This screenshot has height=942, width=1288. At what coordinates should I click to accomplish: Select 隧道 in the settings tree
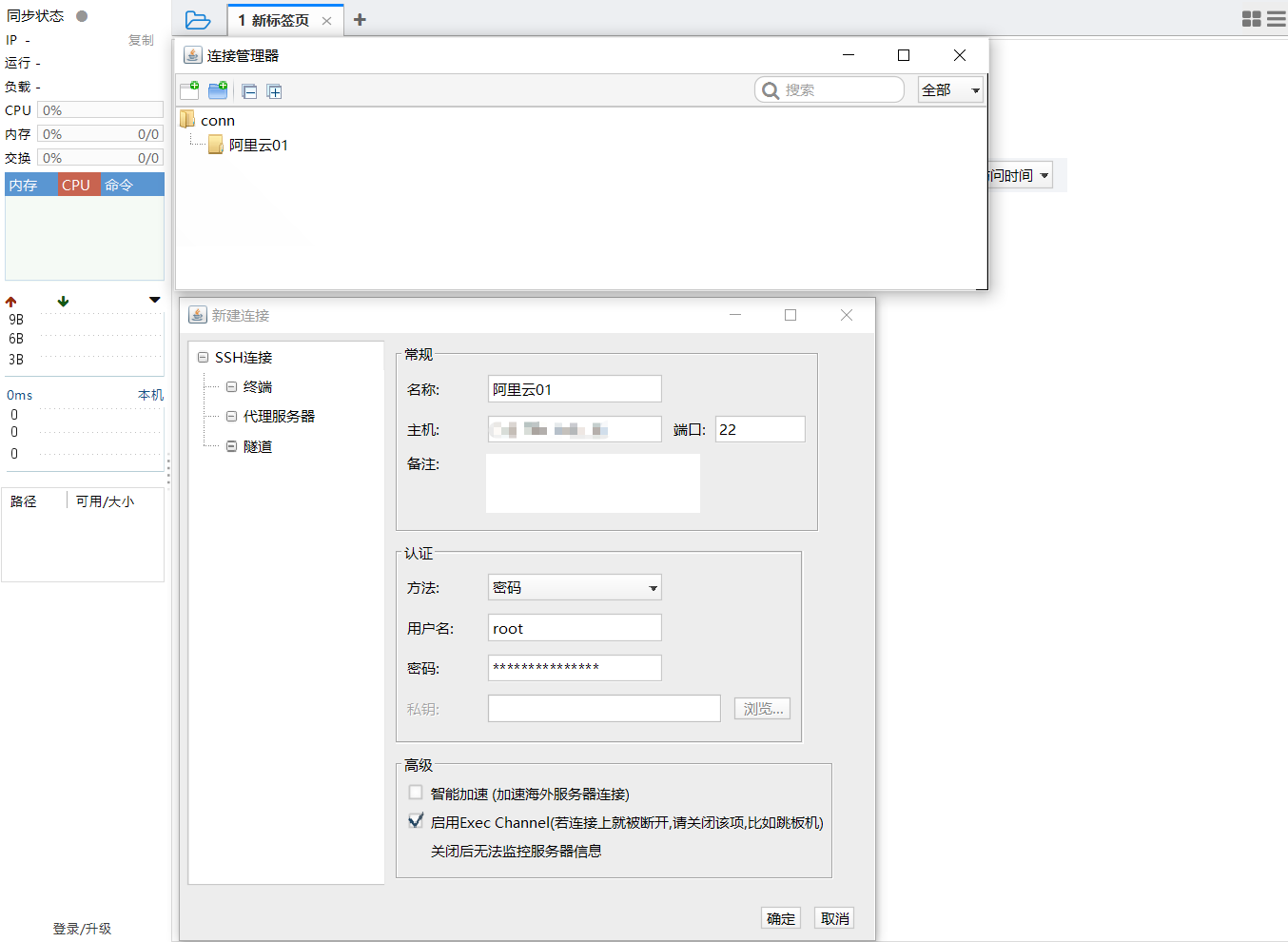pyautogui.click(x=258, y=446)
